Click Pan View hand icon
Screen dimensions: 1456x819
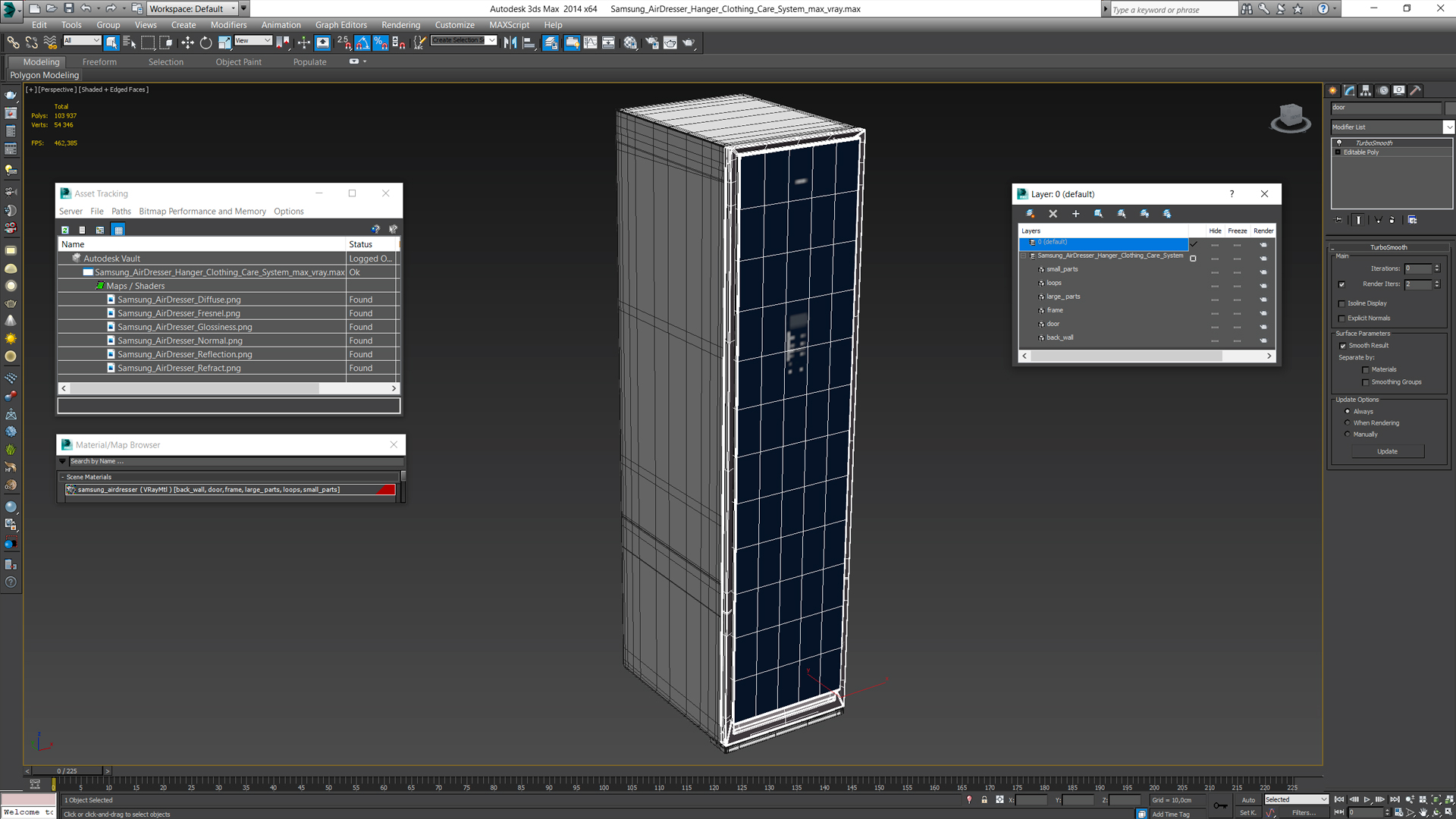pyautogui.click(x=1423, y=812)
